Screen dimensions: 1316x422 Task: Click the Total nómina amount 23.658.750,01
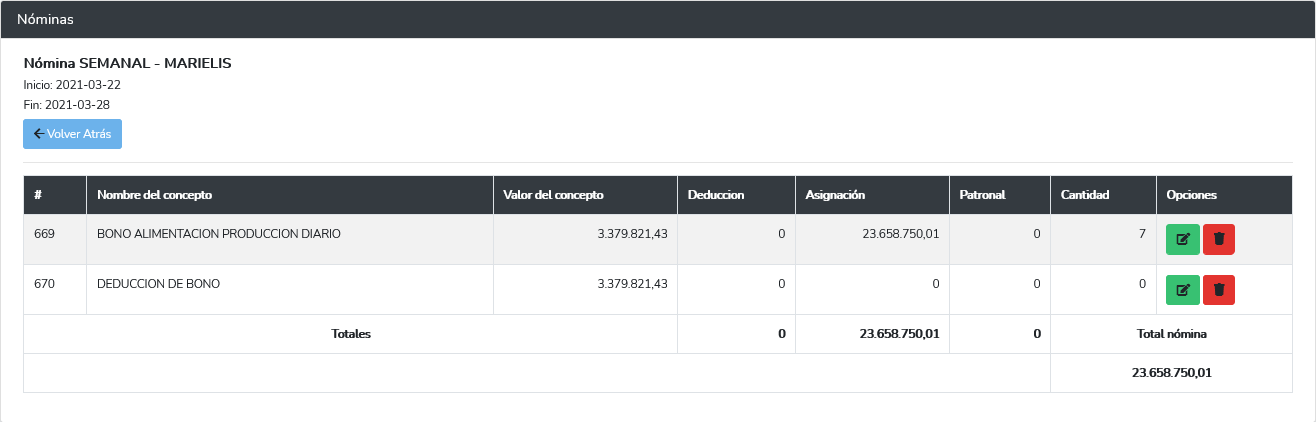[1172, 372]
